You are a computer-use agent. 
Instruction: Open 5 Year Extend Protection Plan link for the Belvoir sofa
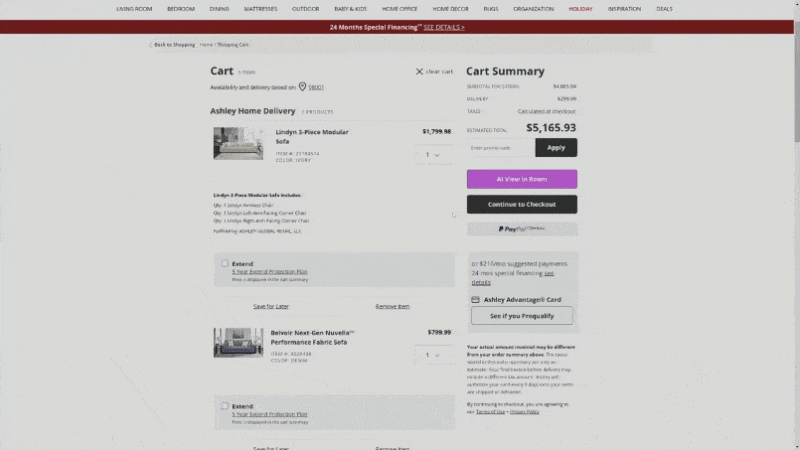click(x=269, y=414)
